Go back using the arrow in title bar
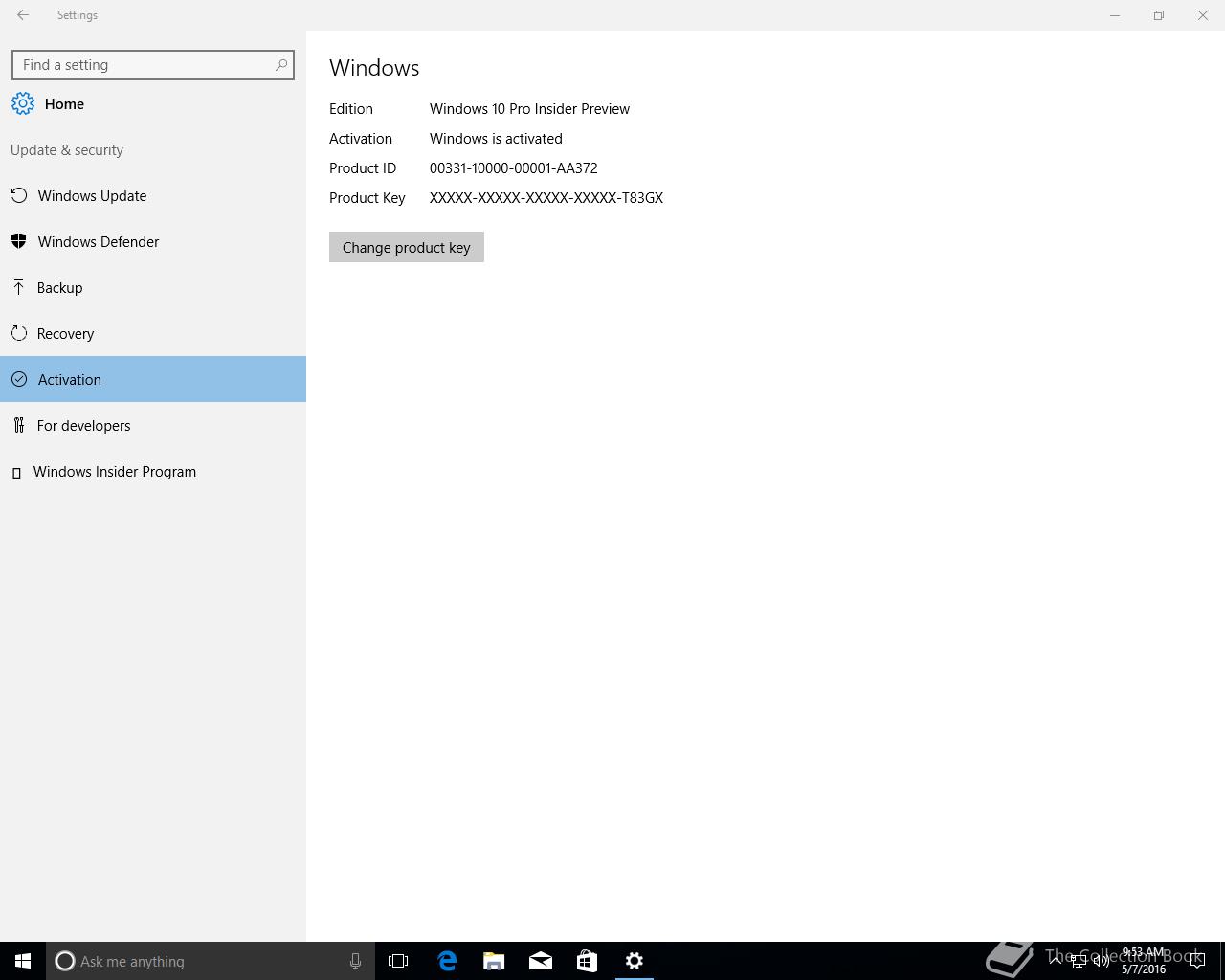Screen dimensions: 1225x980 (23, 15)
